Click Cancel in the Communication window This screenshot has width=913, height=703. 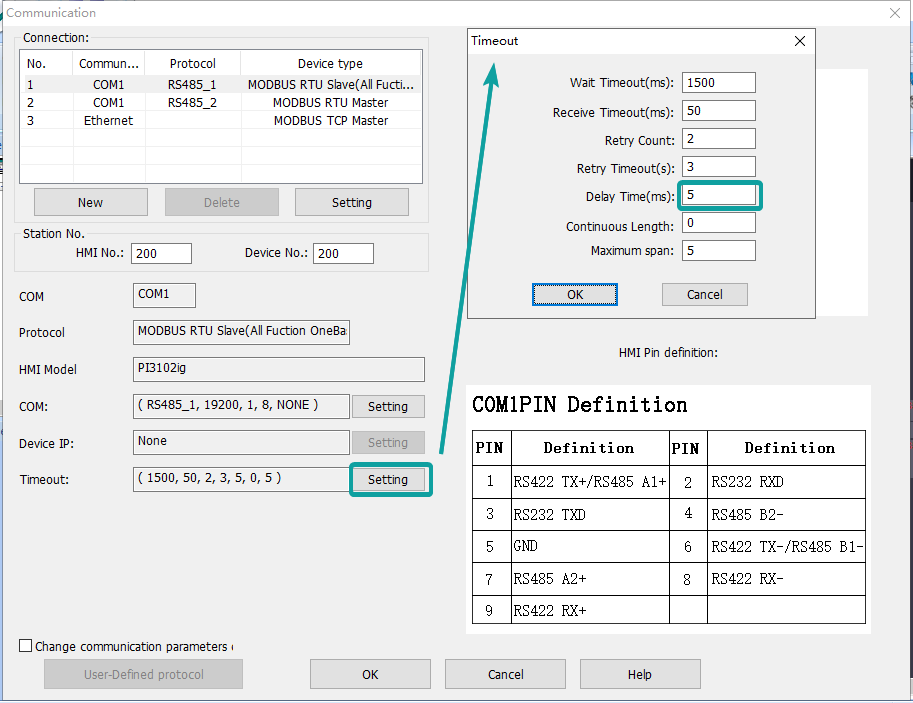pyautogui.click(x=505, y=674)
